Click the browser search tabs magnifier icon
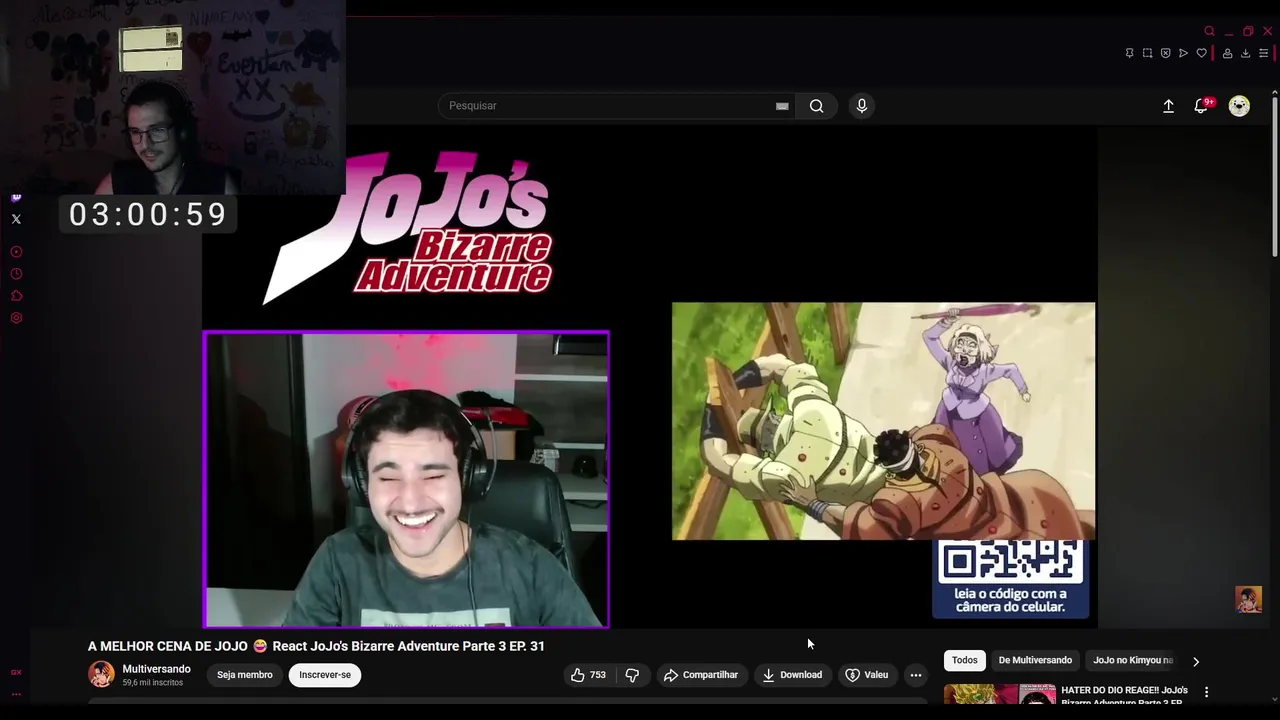 (1210, 31)
